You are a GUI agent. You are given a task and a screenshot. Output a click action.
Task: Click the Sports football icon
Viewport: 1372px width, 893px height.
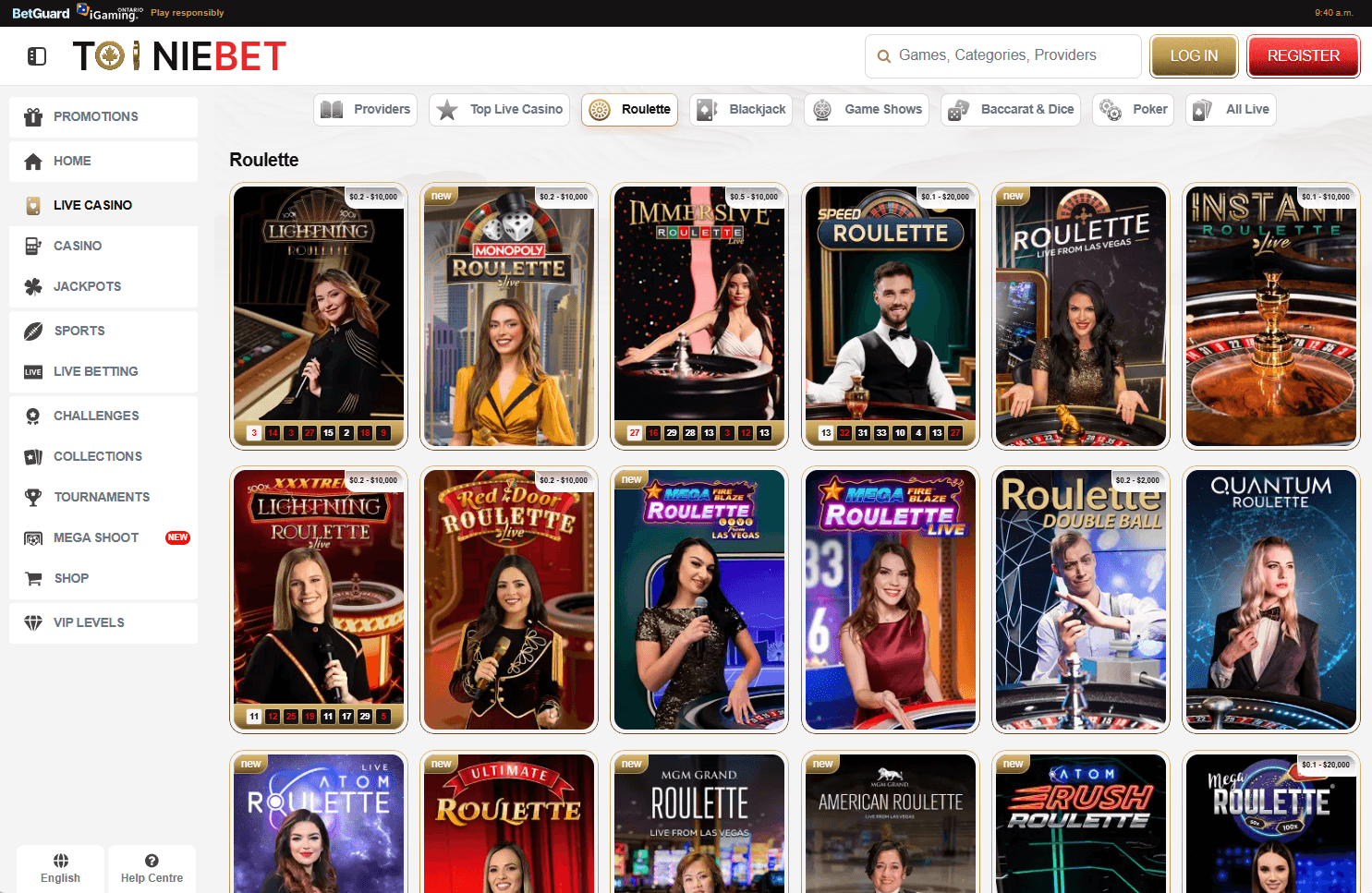tap(33, 331)
